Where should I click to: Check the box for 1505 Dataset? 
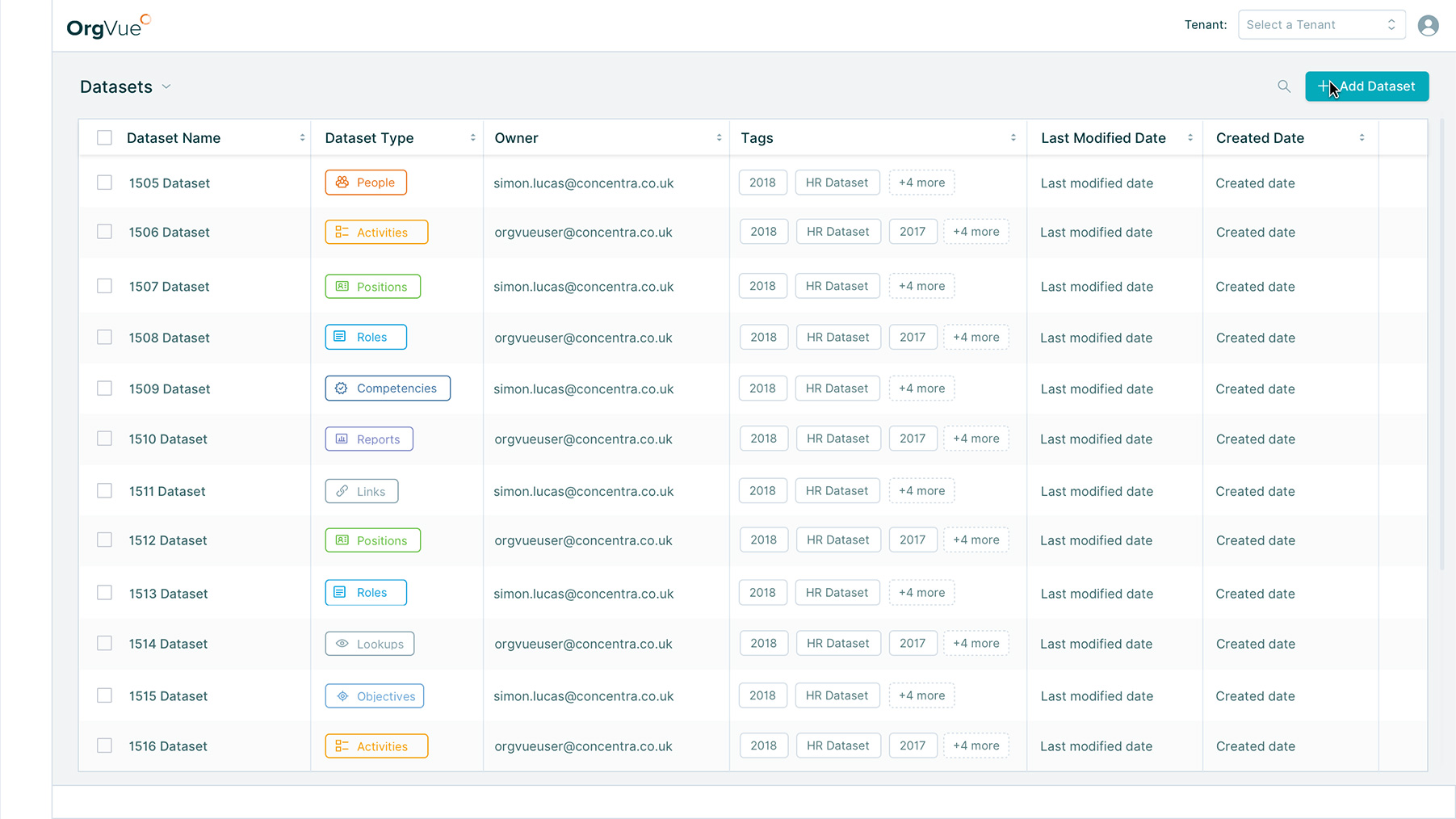coord(104,183)
